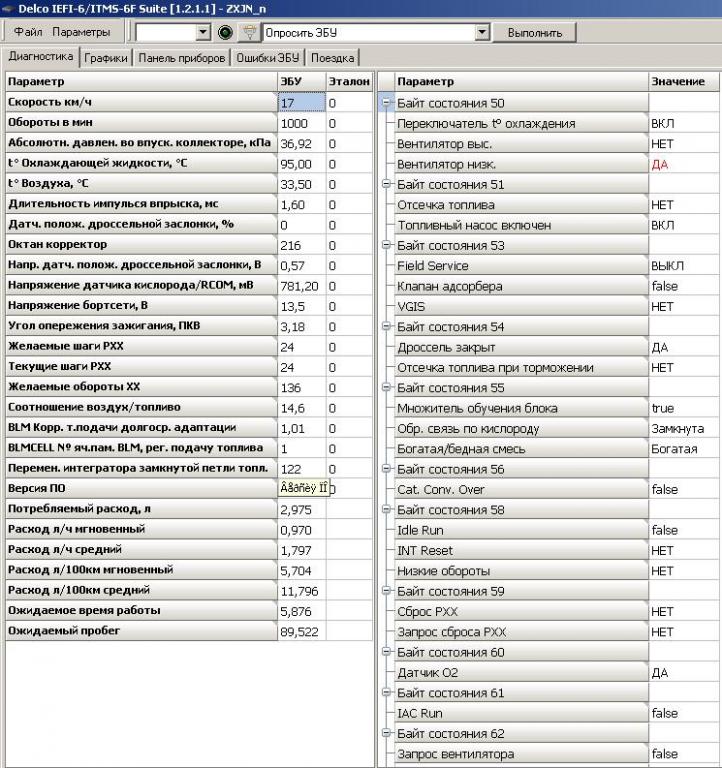Switch to the Графики tab
This screenshot has height=768, width=722.
pos(106,58)
